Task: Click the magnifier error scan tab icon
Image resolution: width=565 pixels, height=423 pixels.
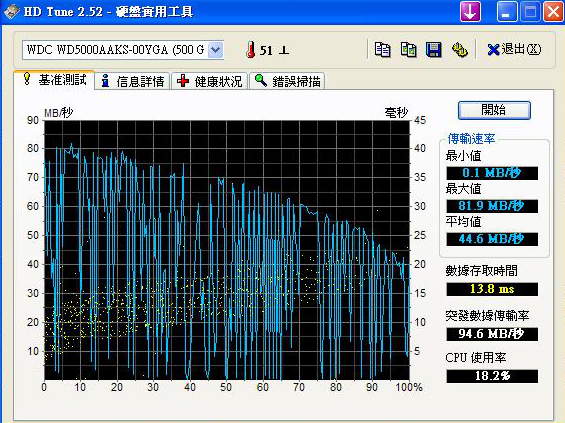Action: 261,80
